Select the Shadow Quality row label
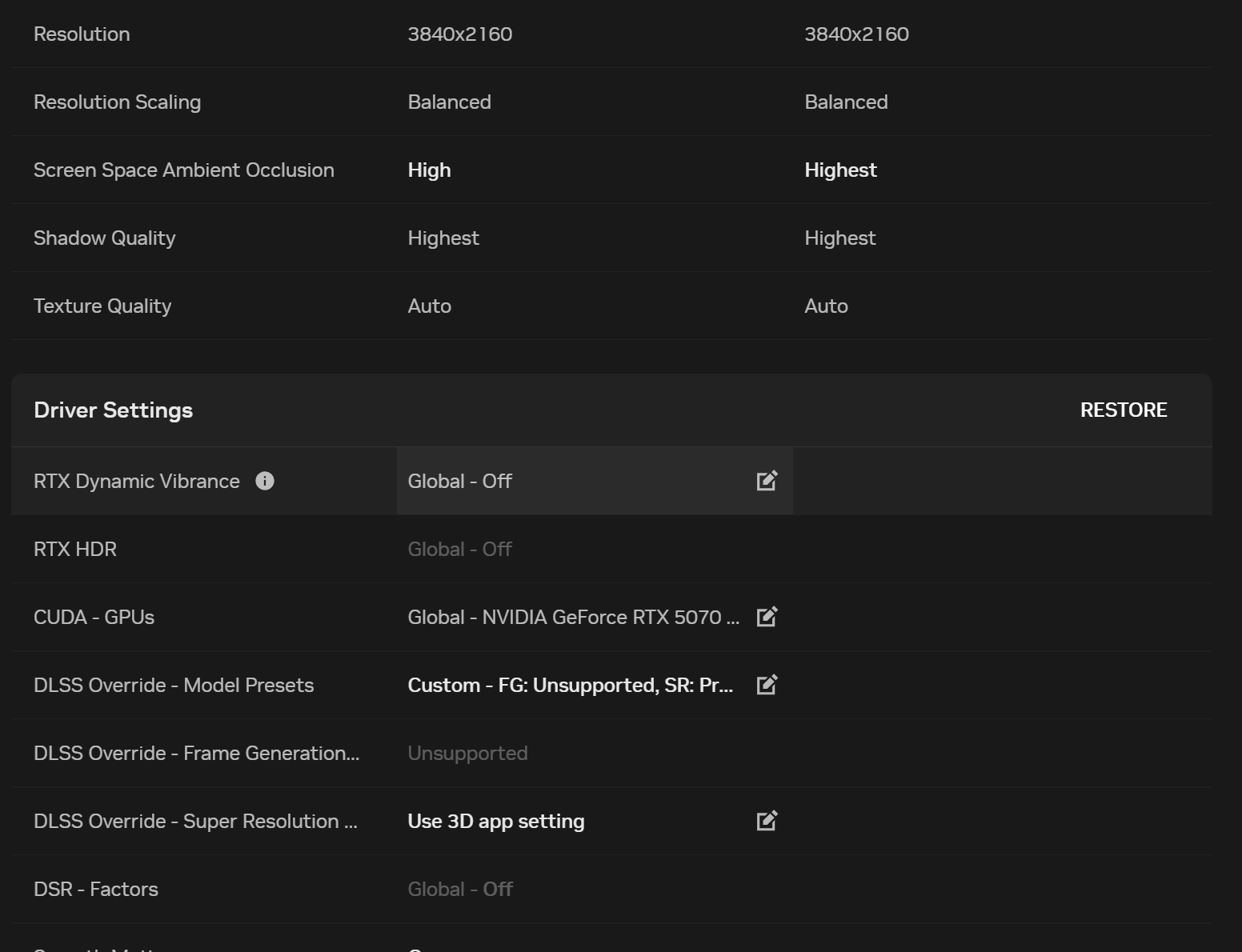 tap(105, 238)
